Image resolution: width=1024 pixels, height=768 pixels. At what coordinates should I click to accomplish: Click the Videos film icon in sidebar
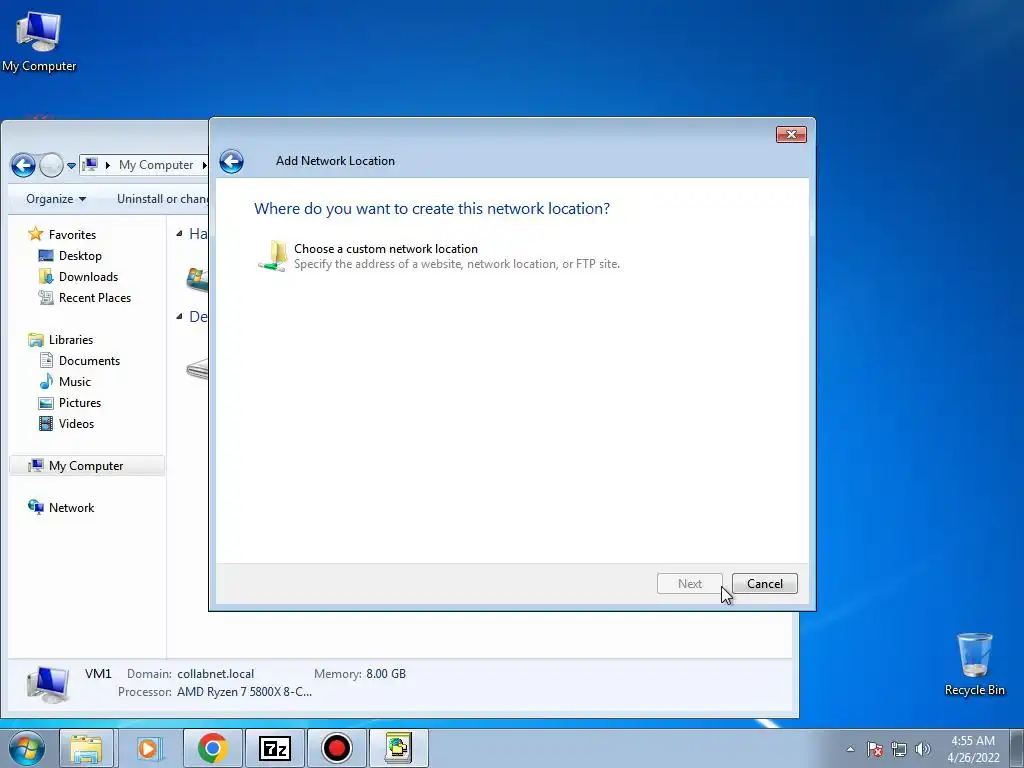click(46, 424)
